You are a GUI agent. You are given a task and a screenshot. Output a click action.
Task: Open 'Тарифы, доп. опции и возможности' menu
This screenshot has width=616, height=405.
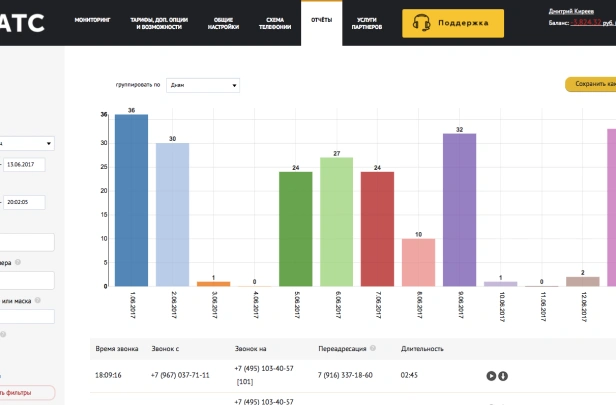click(x=159, y=23)
